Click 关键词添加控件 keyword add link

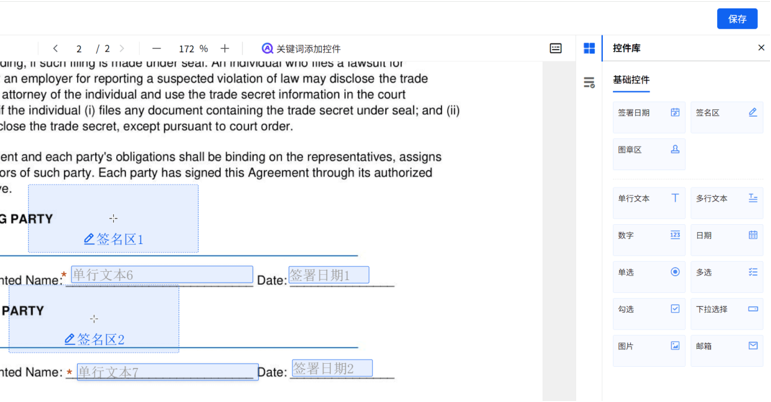point(301,48)
